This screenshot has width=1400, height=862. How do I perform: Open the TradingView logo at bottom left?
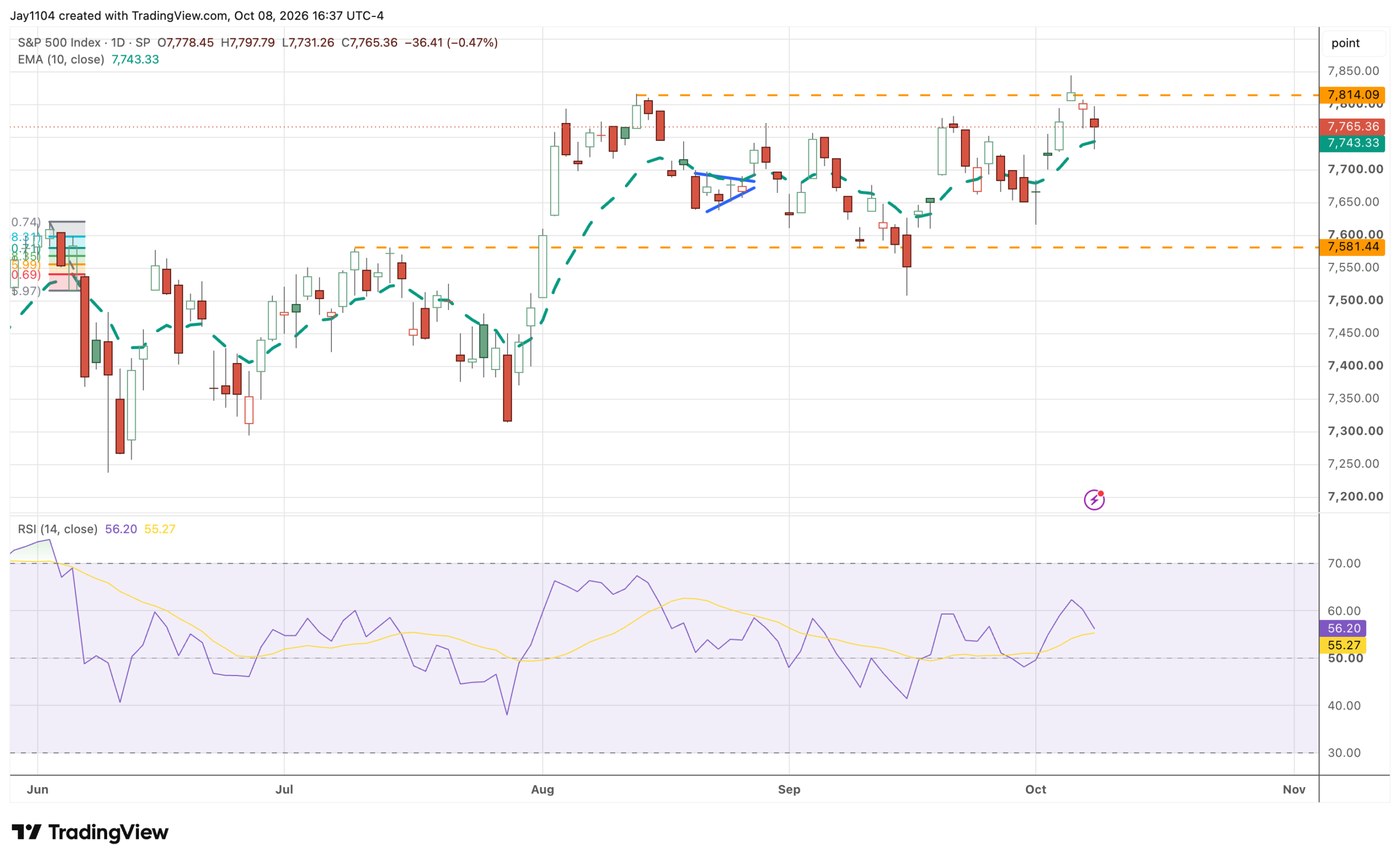[90, 832]
